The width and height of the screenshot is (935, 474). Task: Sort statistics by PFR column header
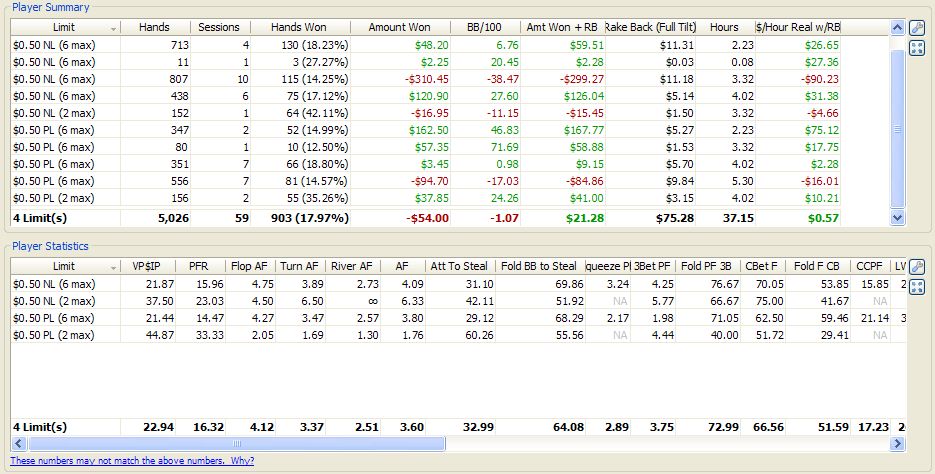click(198, 266)
